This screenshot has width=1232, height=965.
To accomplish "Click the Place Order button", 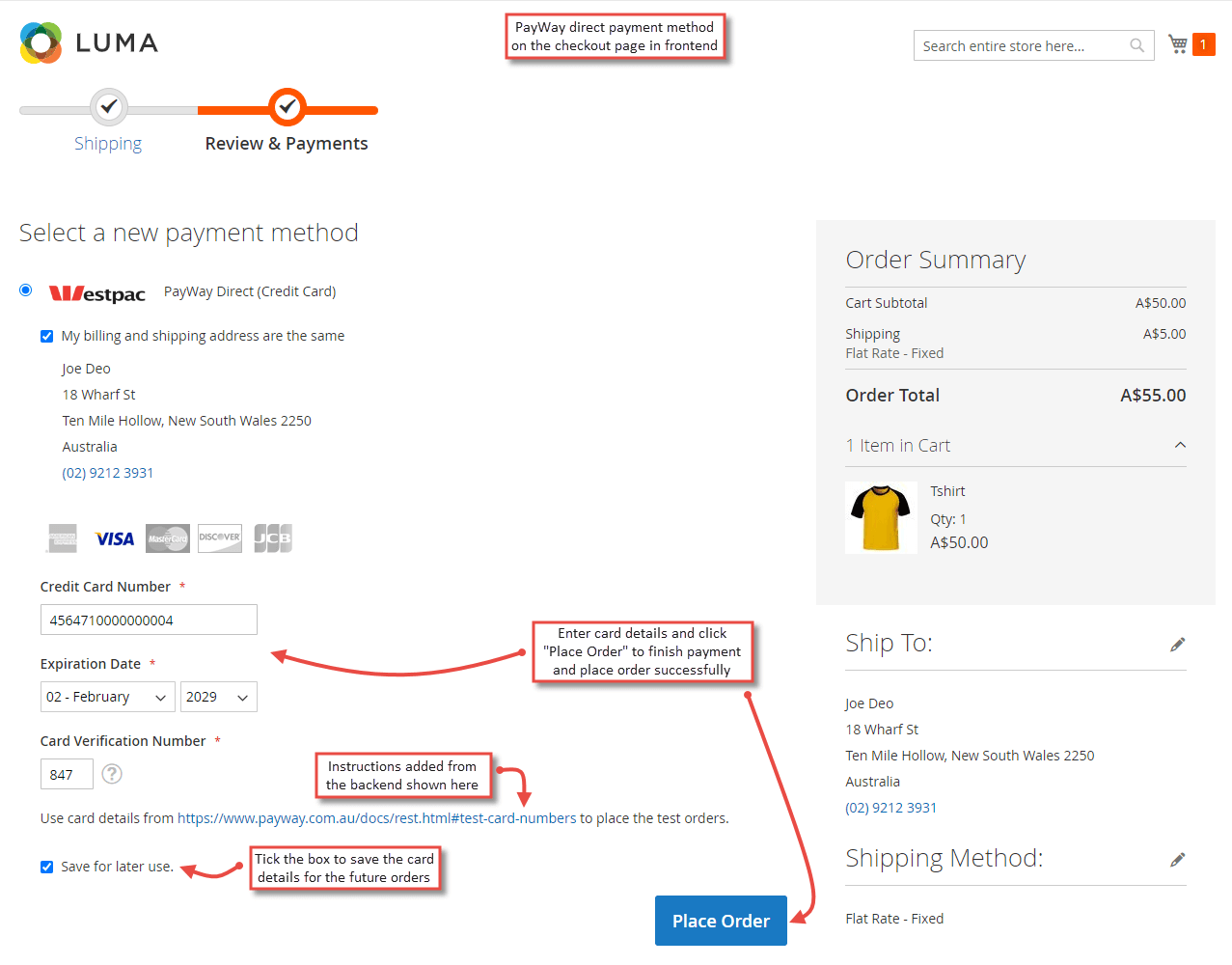I will pyautogui.click(x=721, y=921).
